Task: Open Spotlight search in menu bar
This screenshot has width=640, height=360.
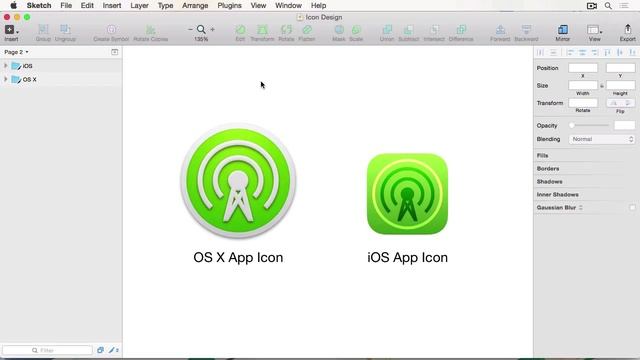Action: [x=608, y=6]
